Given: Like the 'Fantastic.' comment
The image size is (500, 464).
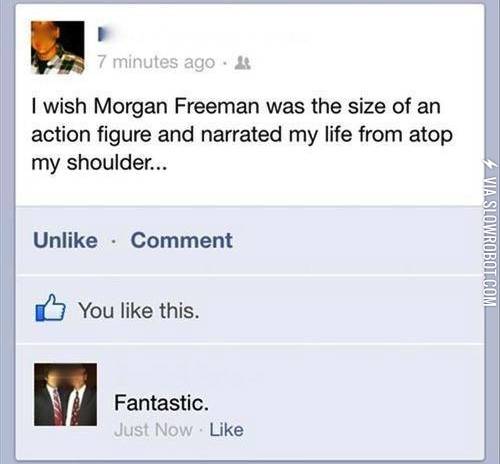Looking at the screenshot, I should click(226, 430).
